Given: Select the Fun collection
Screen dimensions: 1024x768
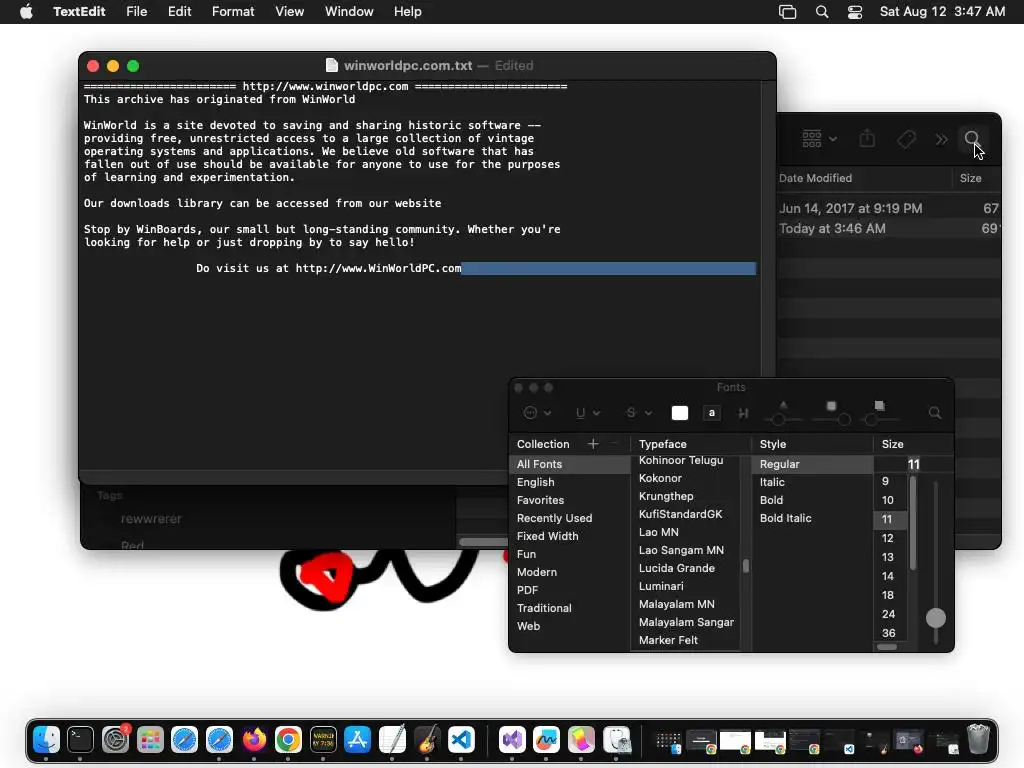Looking at the screenshot, I should (x=569, y=554).
